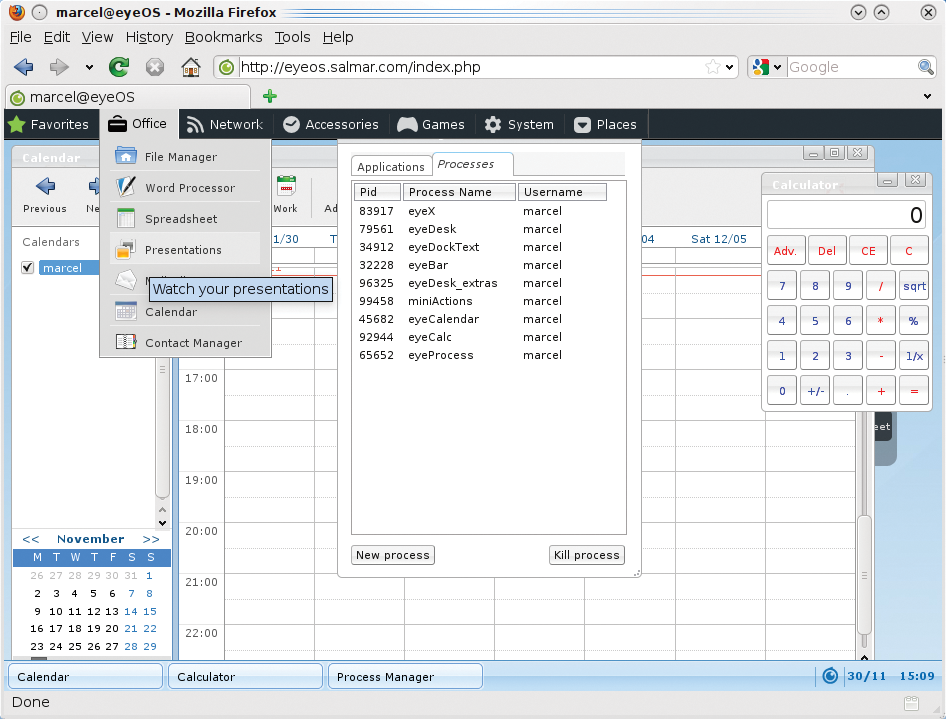Reload the page with the green refresh icon
Viewport: 946px width, 719px height.
119,67
